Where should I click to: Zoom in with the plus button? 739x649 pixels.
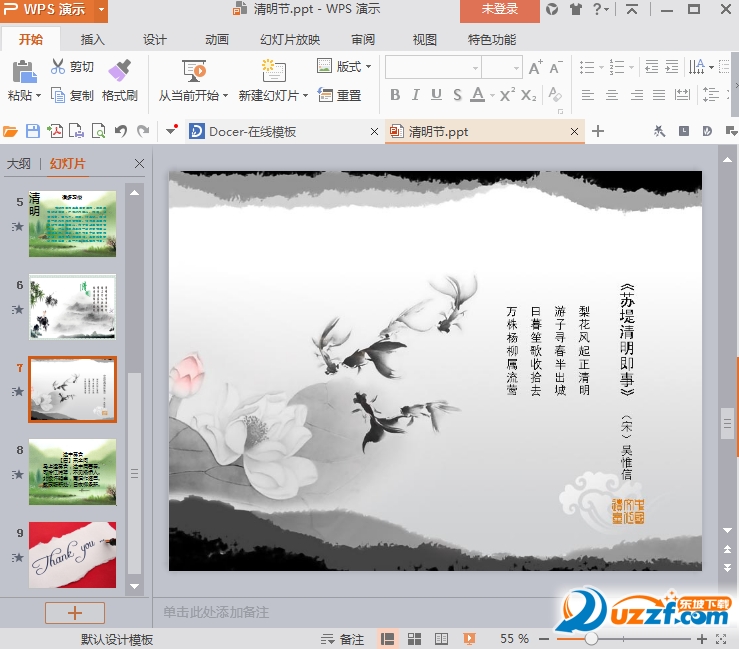tap(702, 639)
